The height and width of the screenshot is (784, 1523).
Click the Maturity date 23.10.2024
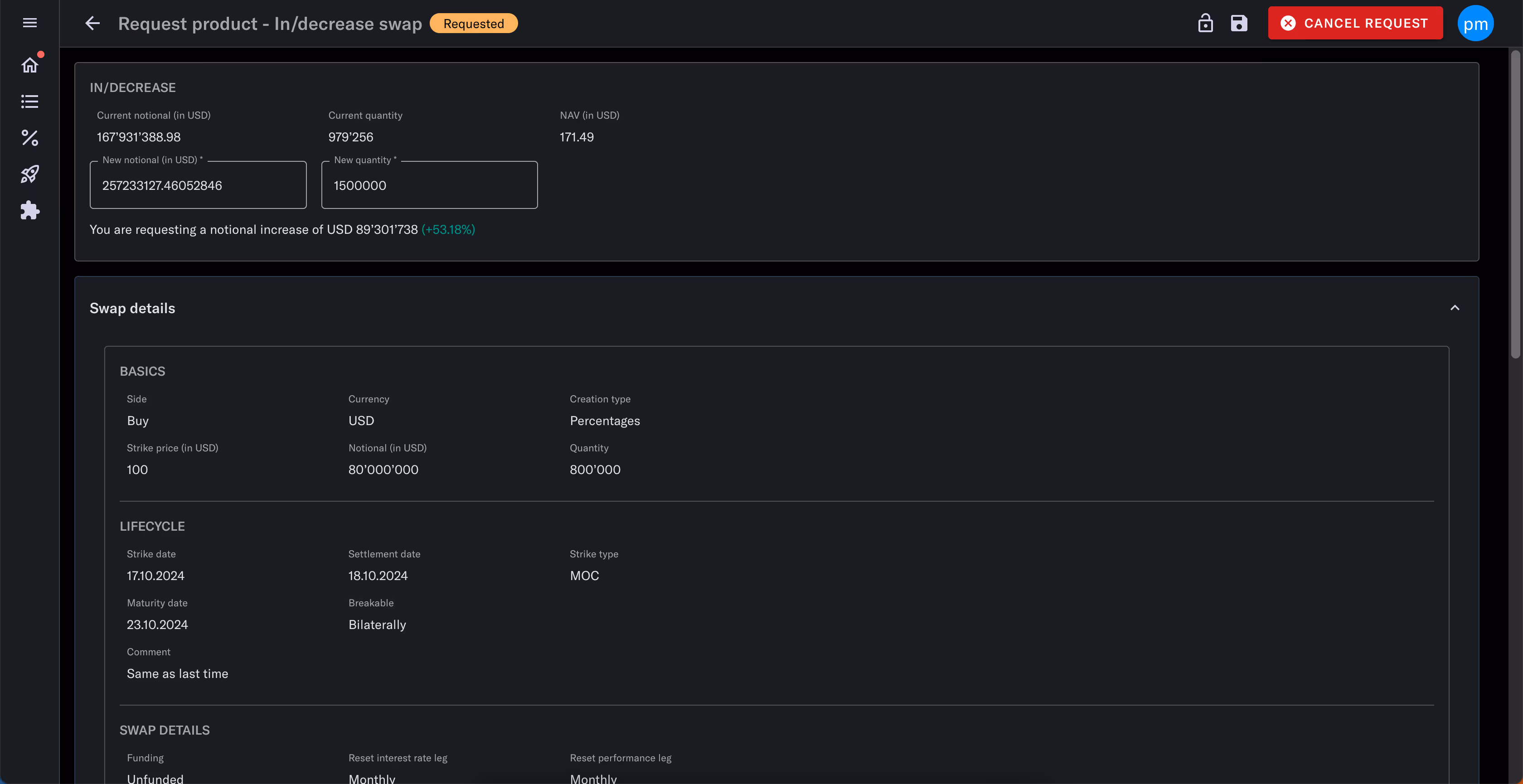[x=157, y=625]
